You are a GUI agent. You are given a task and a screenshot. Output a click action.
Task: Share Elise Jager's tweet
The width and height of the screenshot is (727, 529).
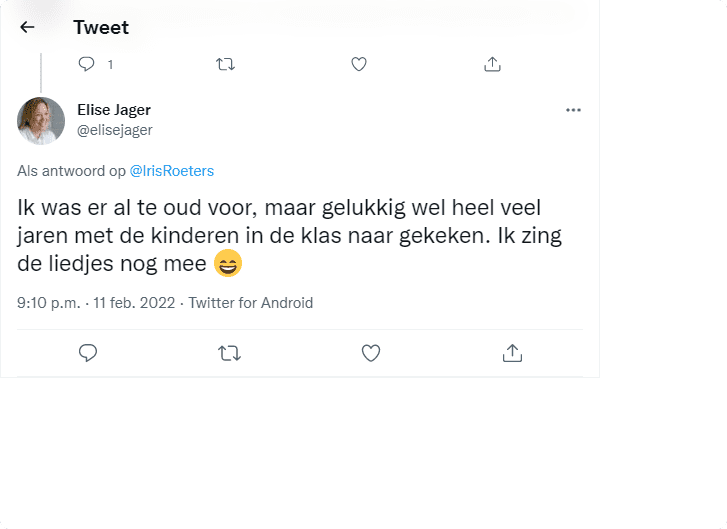pos(512,352)
